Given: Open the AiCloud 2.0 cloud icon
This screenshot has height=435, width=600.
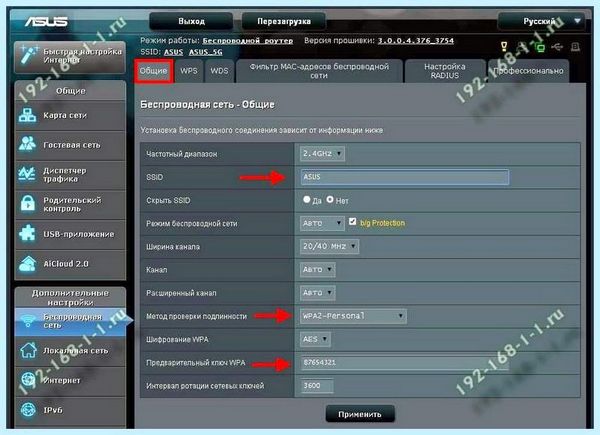Looking at the screenshot, I should tap(27, 264).
